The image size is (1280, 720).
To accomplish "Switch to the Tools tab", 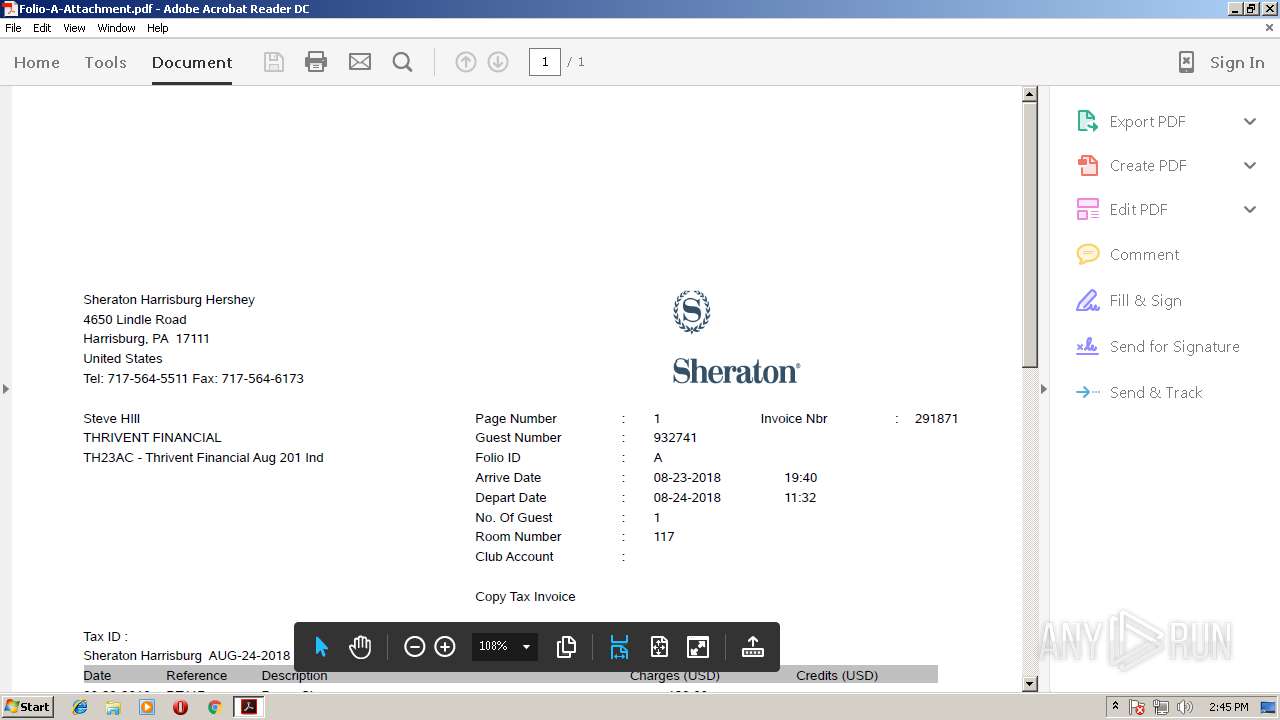I will coord(105,62).
